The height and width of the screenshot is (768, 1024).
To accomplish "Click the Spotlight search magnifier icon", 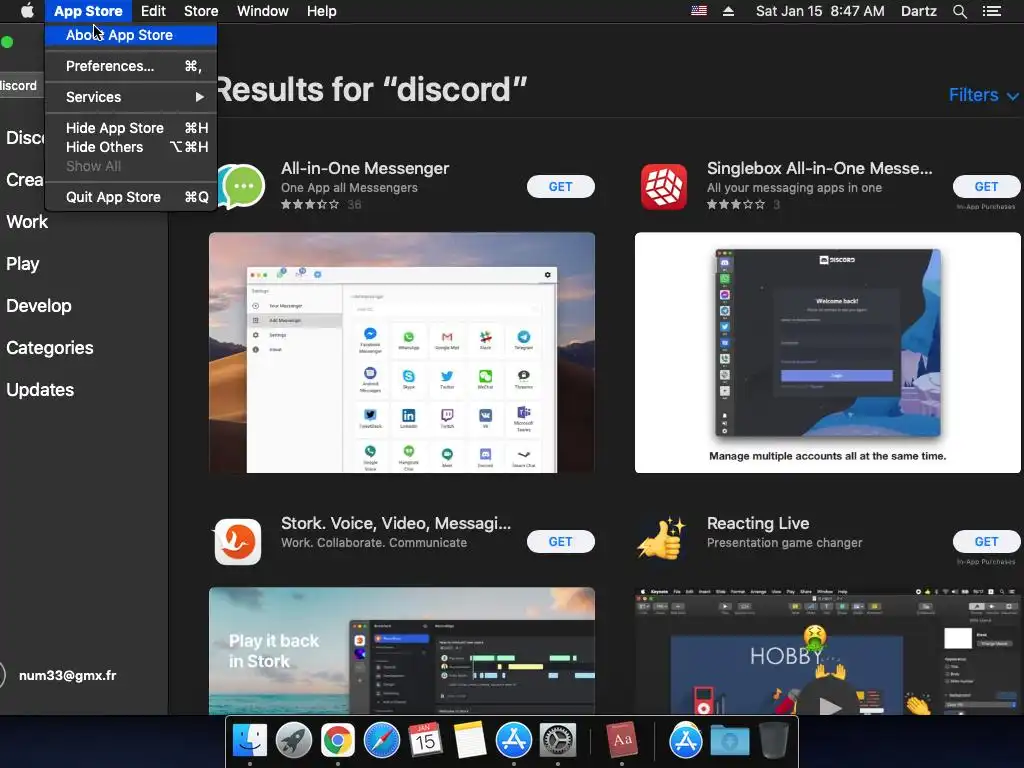I will pos(959,11).
